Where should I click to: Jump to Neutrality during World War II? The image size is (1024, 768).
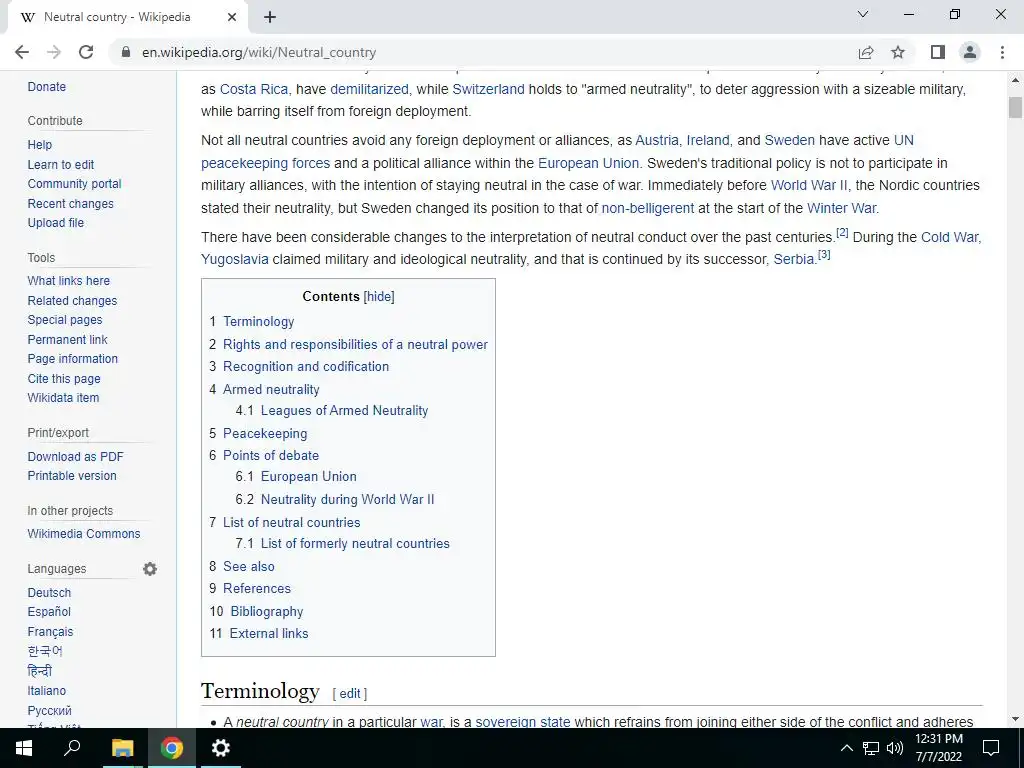pyautogui.click(x=347, y=500)
